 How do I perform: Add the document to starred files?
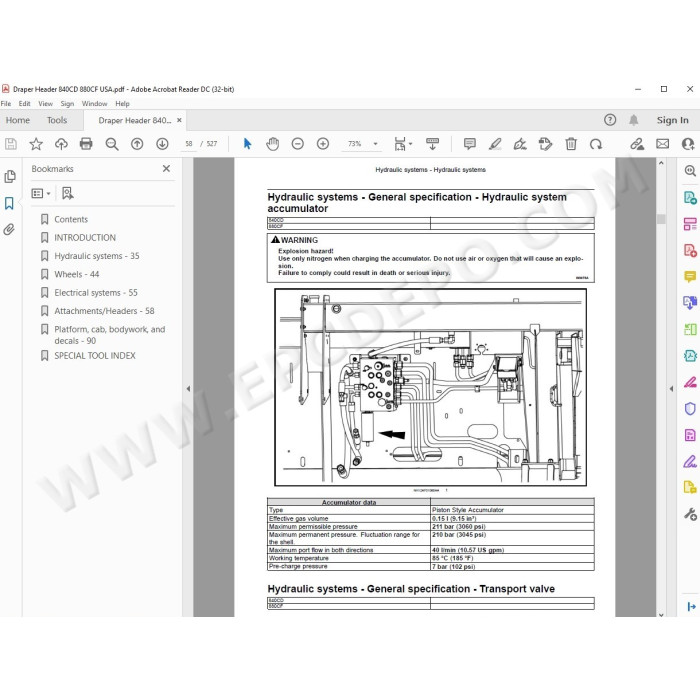(36, 144)
